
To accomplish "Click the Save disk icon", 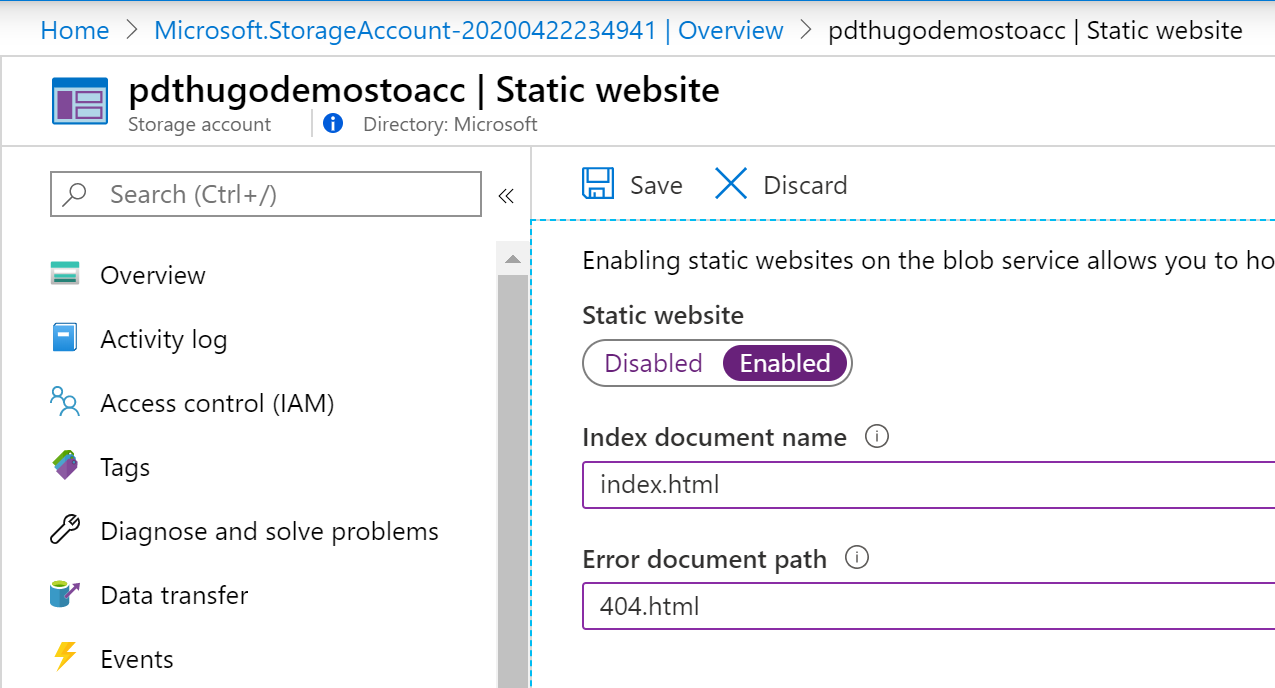I will click(598, 184).
